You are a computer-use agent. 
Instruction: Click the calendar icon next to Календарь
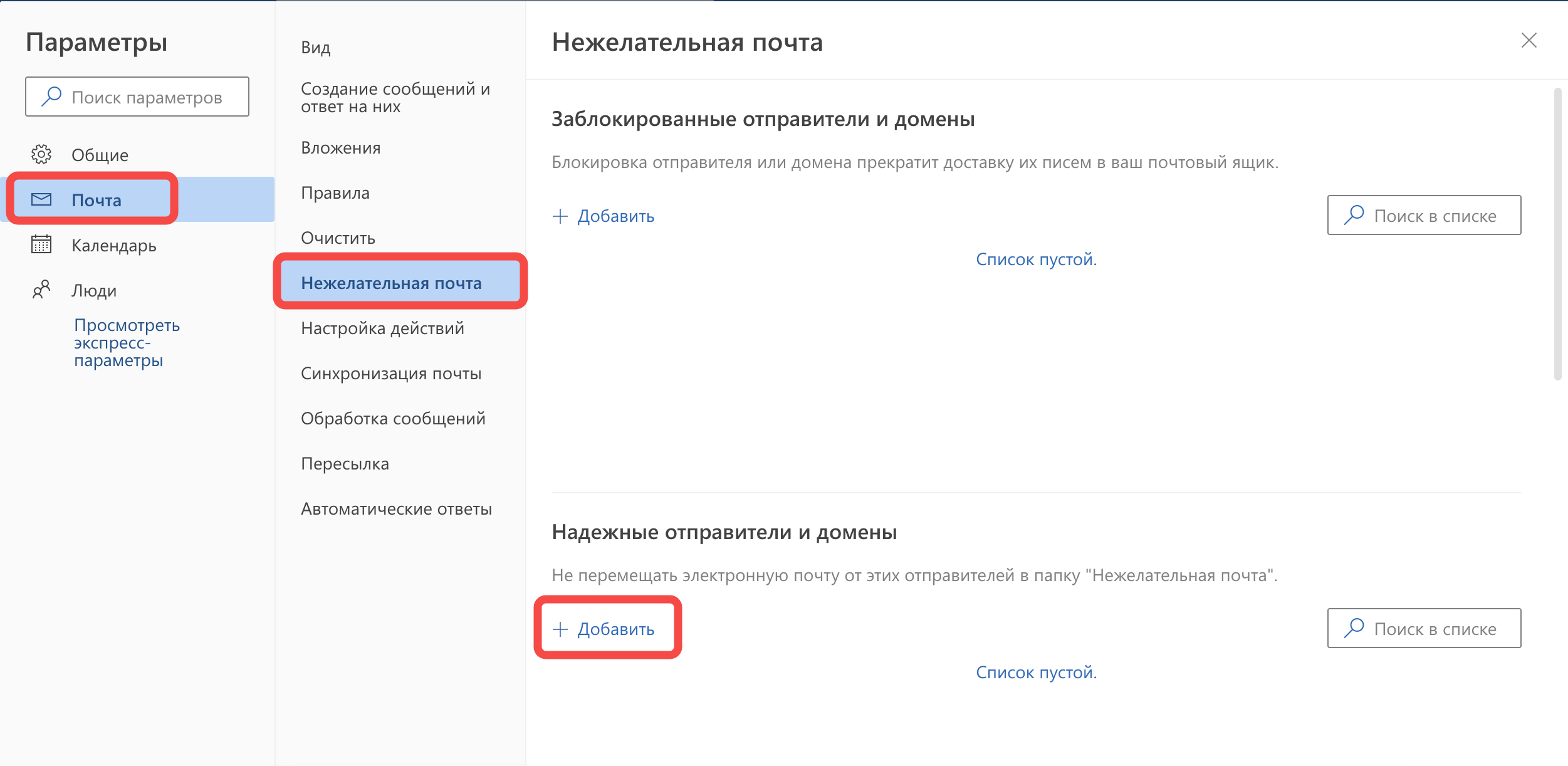click(41, 244)
